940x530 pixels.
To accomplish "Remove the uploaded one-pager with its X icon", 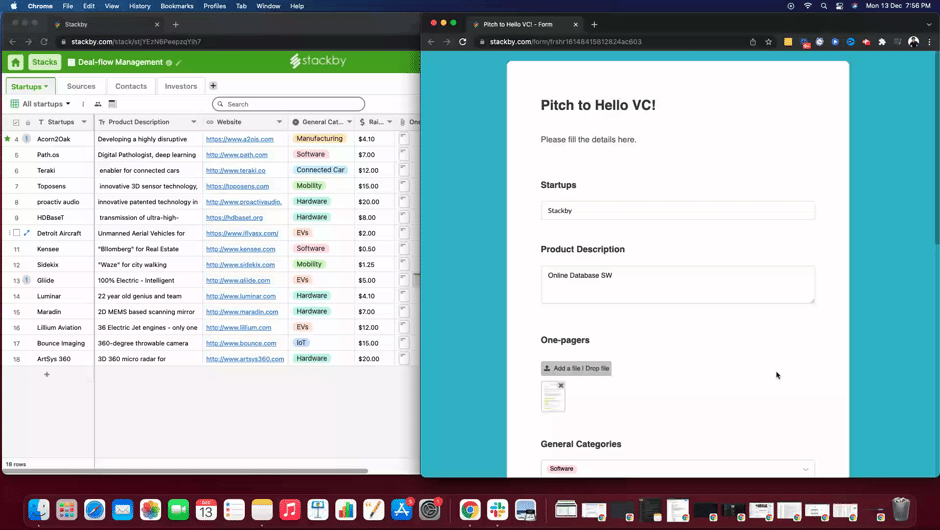I will [561, 386].
